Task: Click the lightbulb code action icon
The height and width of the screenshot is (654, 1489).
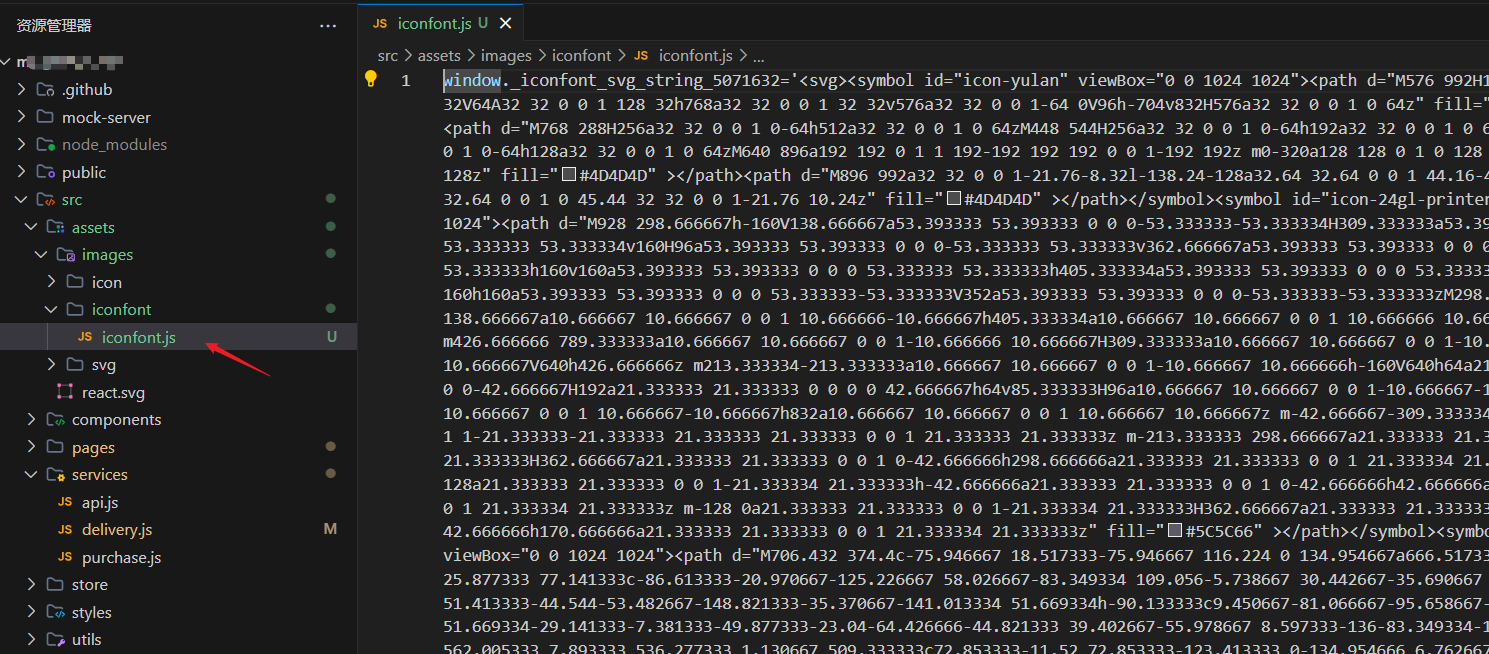Action: 371,79
